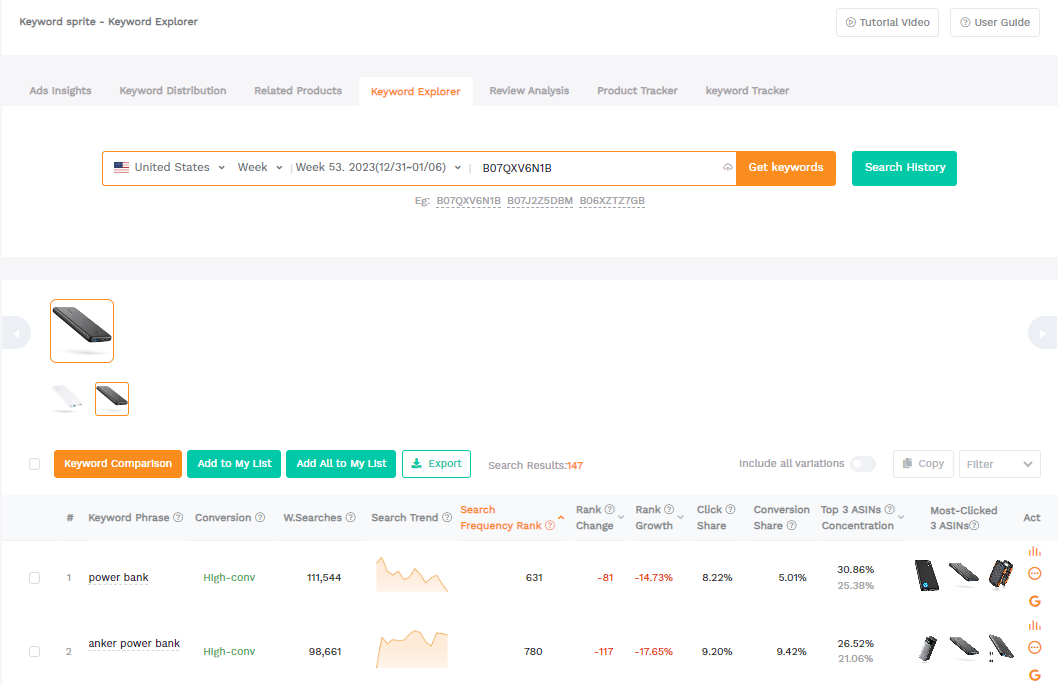Click the upload icon in ASIN search box
Screen dimensions: 1058x686
click(x=727, y=168)
